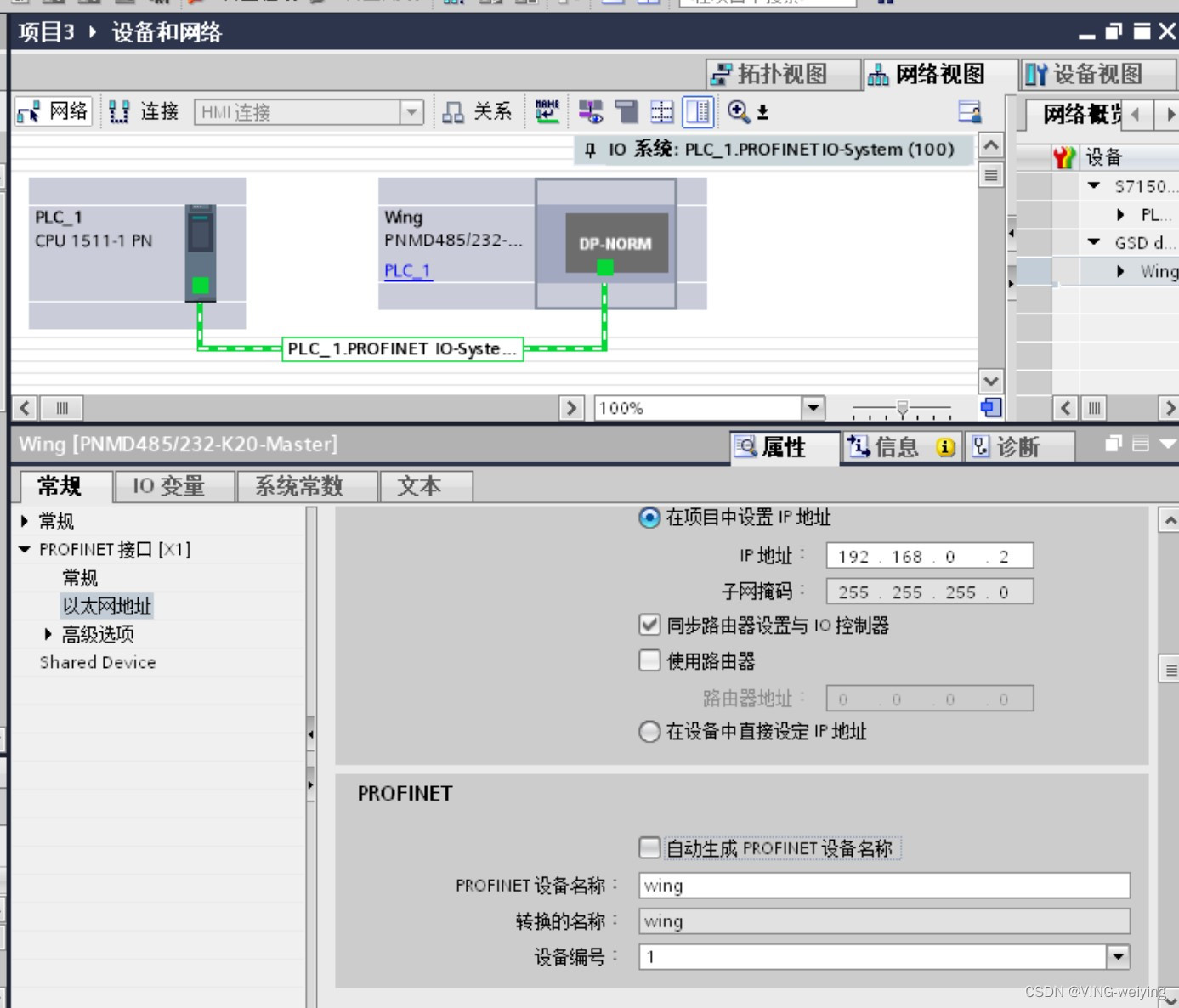Enable auto-generate PROFINET device name checkbox
This screenshot has height=1008, width=1179.
pyautogui.click(x=649, y=847)
